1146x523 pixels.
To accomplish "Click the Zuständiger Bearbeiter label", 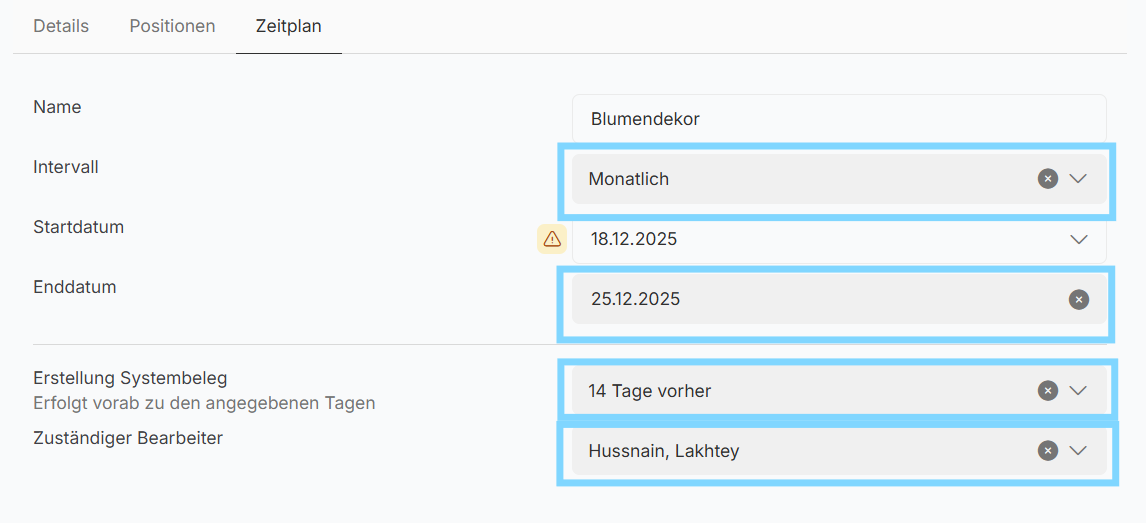I will (x=128, y=438).
